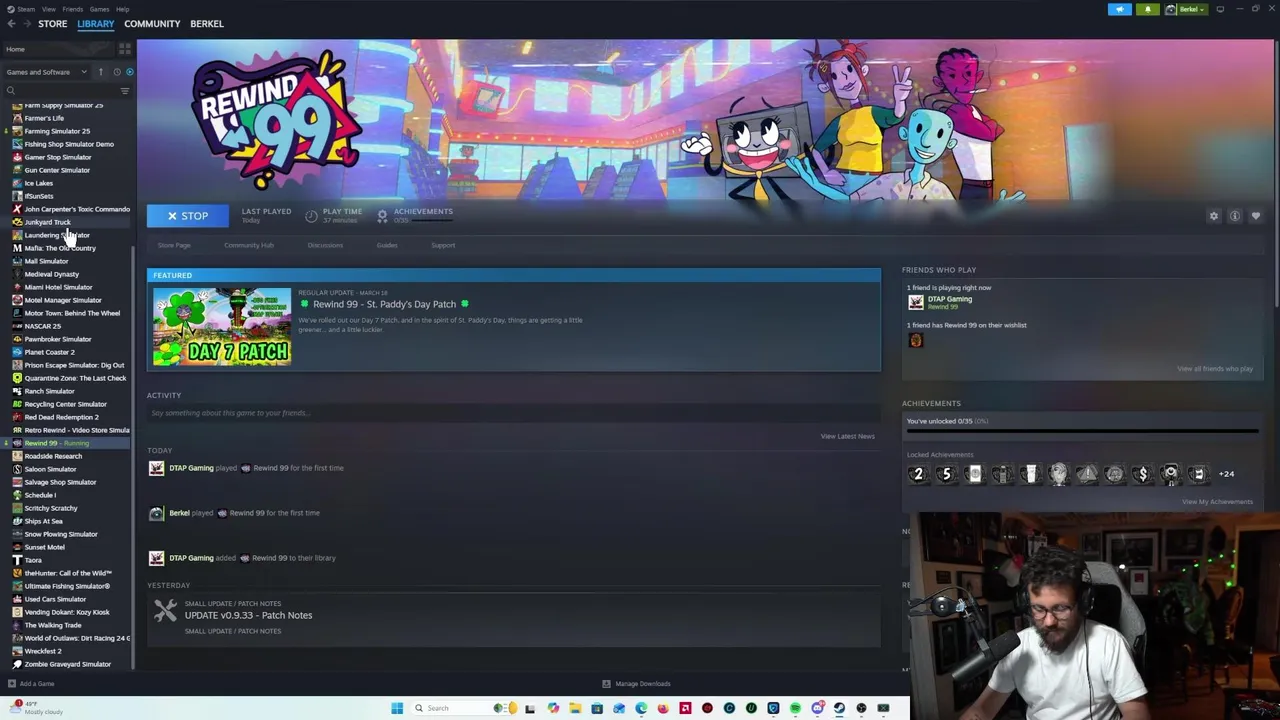Open View all friends who play link

point(1215,369)
